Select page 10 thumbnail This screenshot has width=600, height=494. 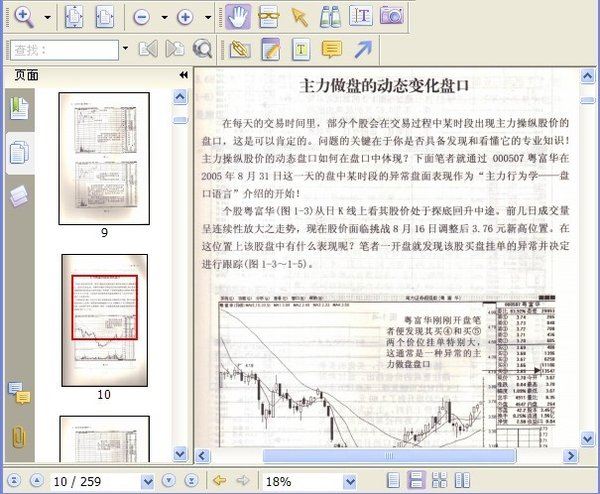coord(104,320)
